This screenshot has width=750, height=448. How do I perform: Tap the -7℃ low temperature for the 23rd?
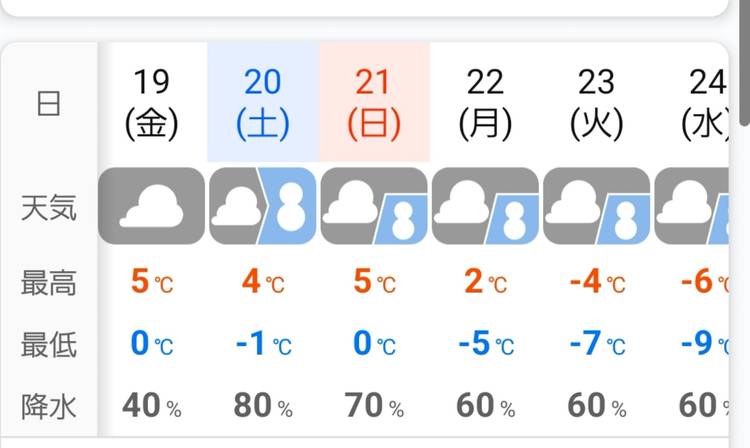click(x=596, y=345)
